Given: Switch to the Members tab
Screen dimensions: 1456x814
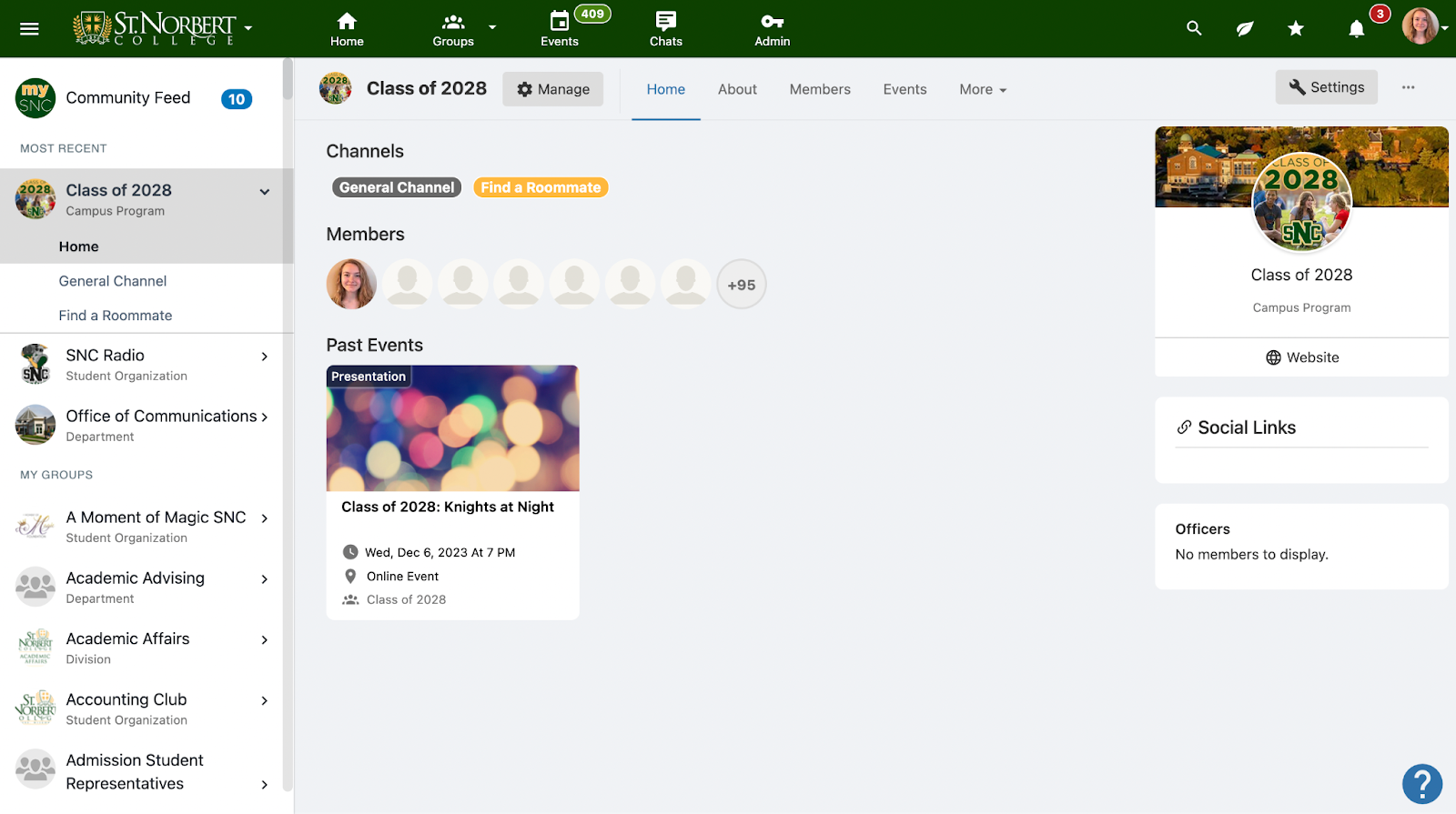Looking at the screenshot, I should pos(820,89).
